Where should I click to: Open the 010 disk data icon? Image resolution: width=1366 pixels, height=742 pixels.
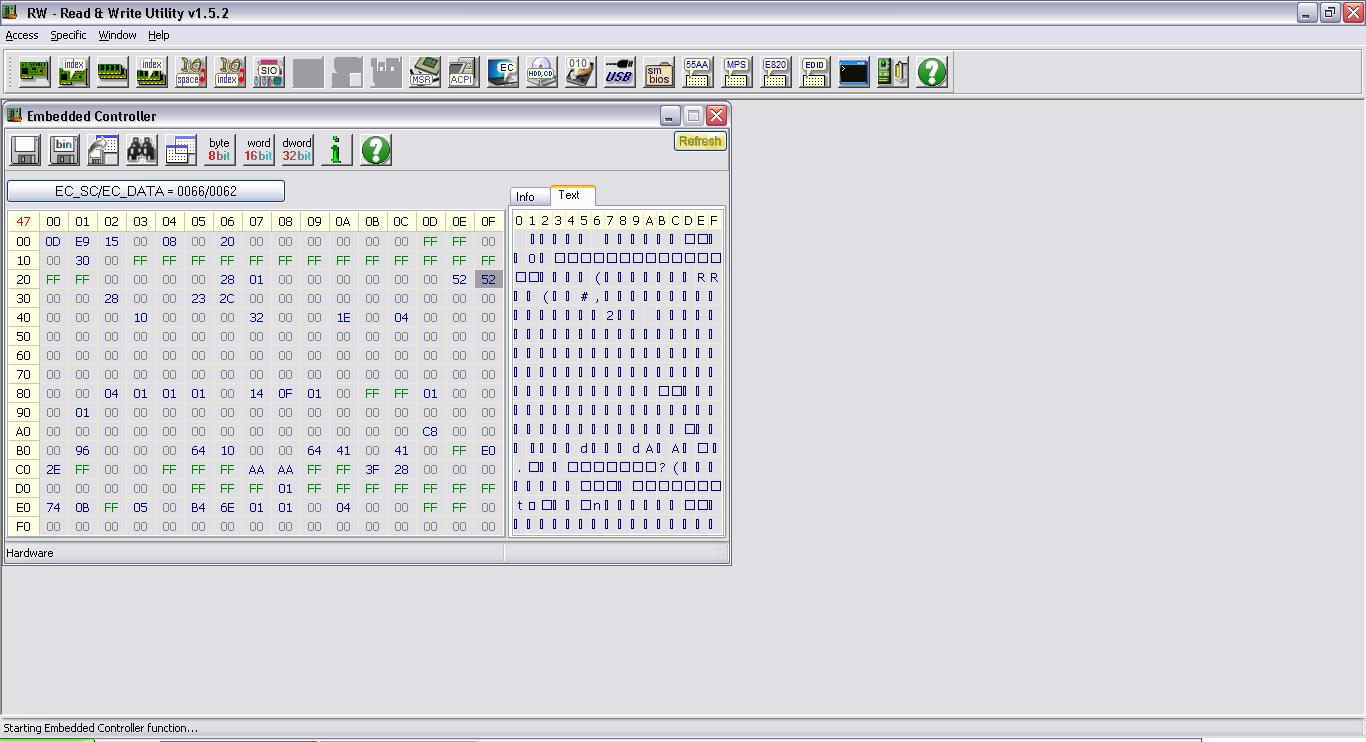(580, 72)
